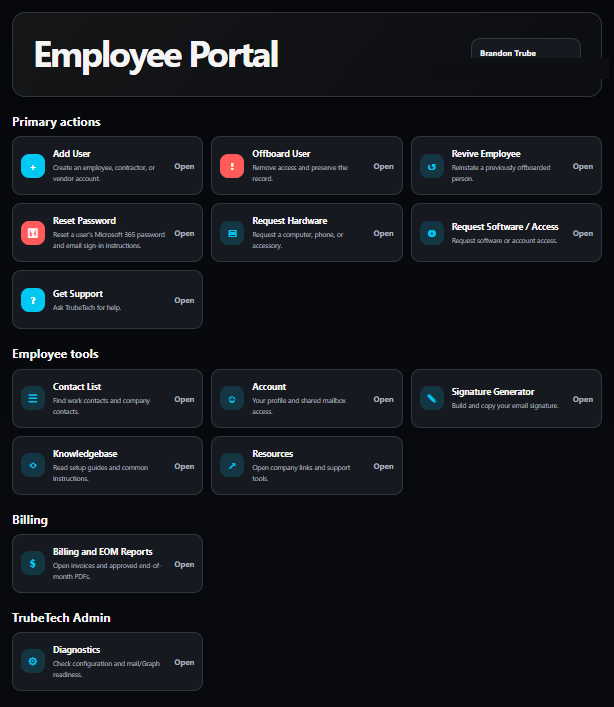Click the Employee Portal heading
The height and width of the screenshot is (707, 614).
click(156, 55)
